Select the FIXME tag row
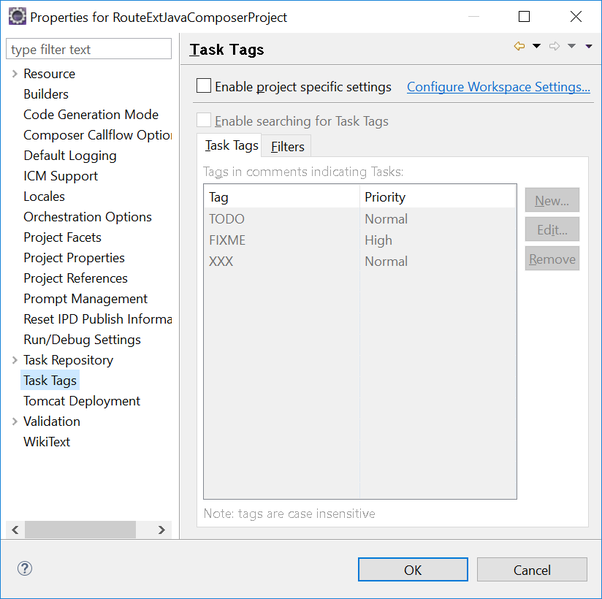Screen dimensions: 602x599 (360, 240)
